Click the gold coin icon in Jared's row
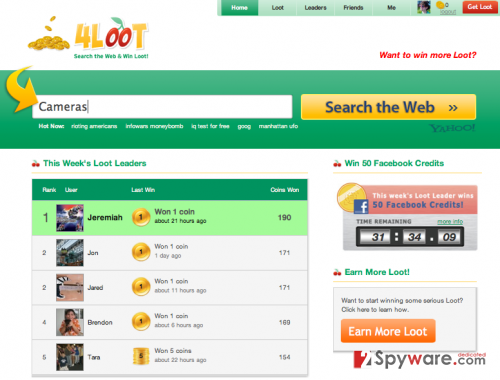Image resolution: width=500 pixels, height=380 pixels. pyautogui.click(x=141, y=287)
